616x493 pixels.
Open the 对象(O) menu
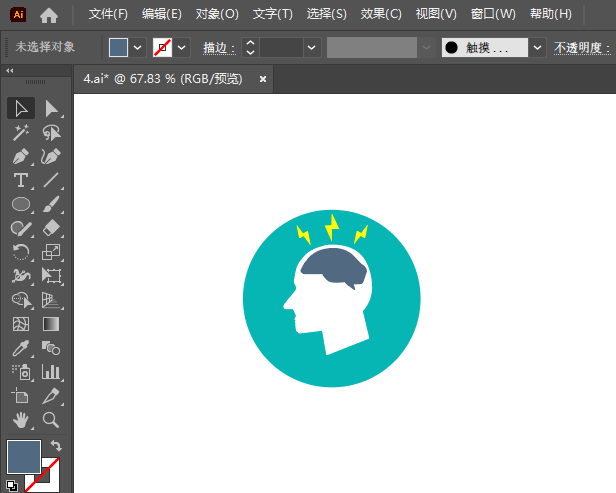(x=217, y=15)
